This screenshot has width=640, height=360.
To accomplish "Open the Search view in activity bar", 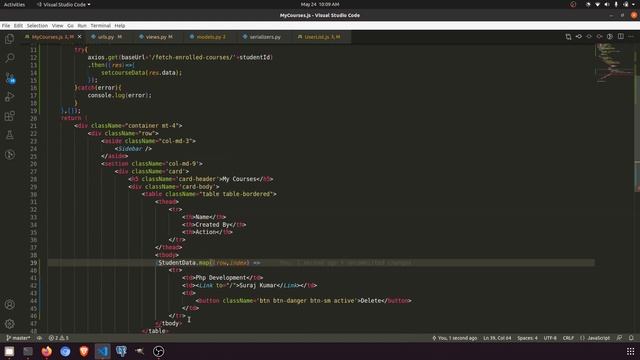I will 9,58.
